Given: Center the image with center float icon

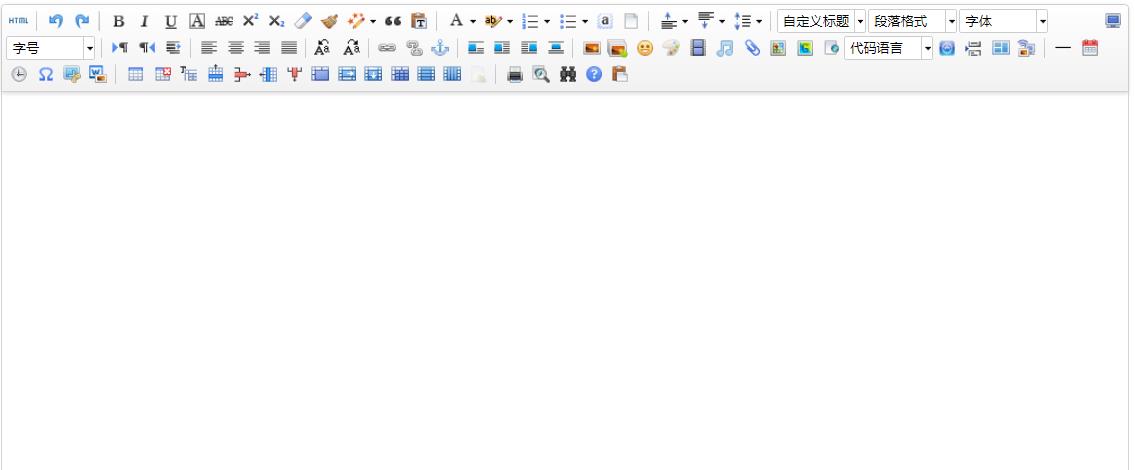Looking at the screenshot, I should (556, 48).
